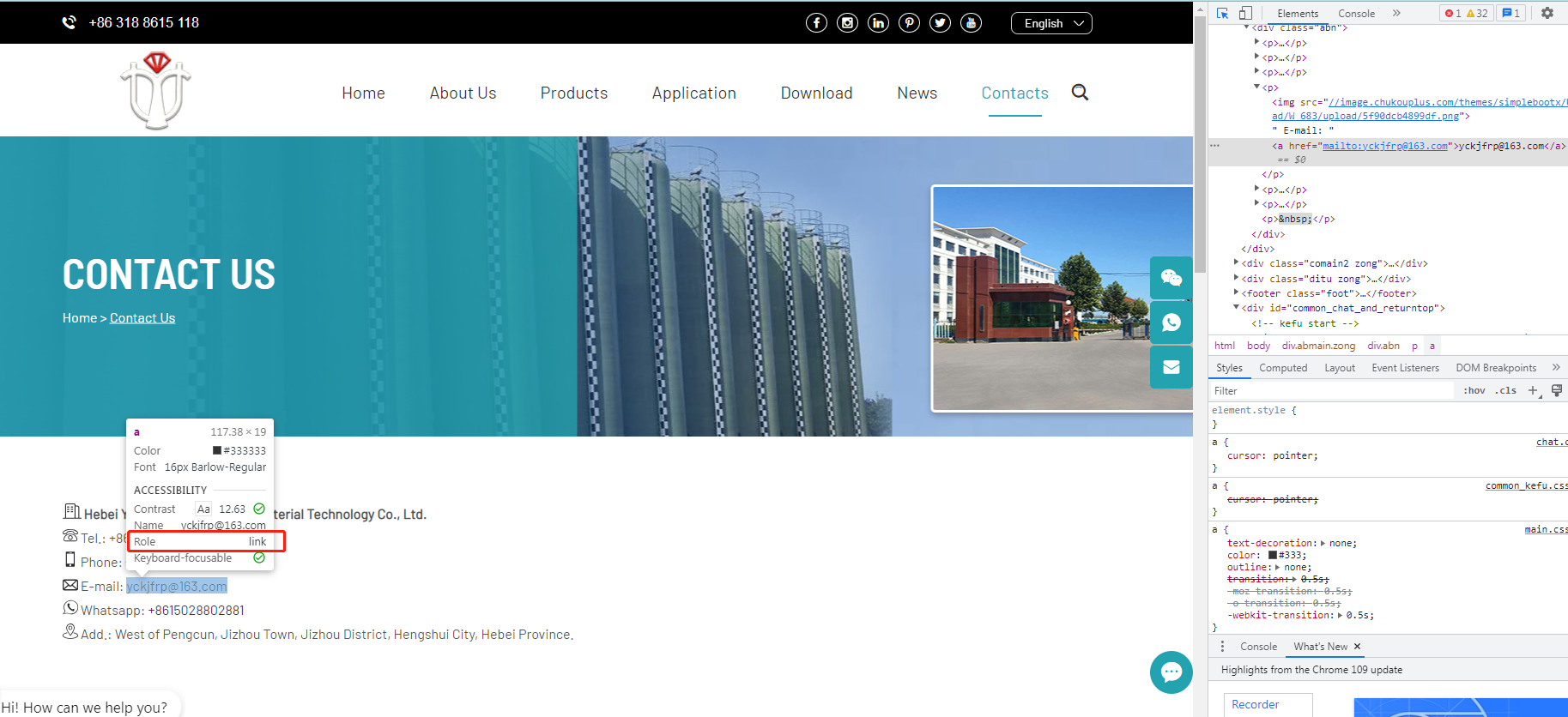
Task: Close the What's New drawer tab
Action: tap(1357, 647)
